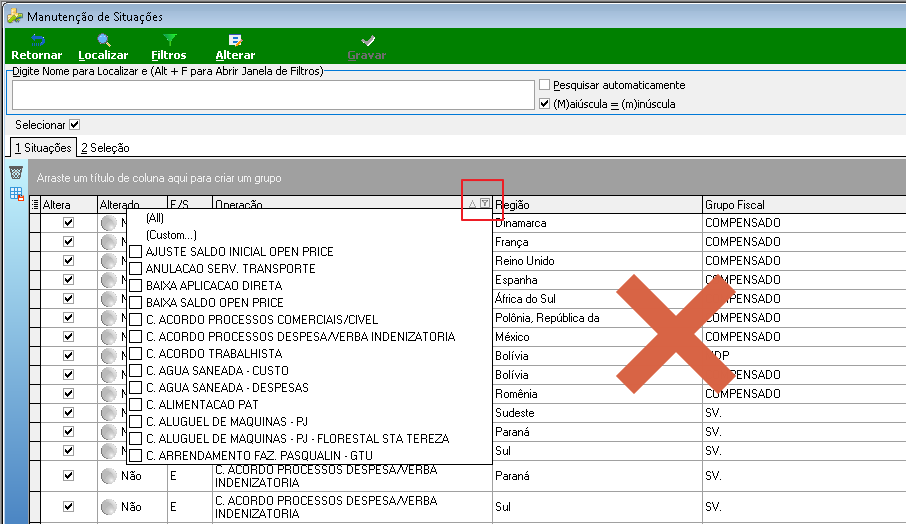The width and height of the screenshot is (906, 524).
Task: Click the trash basket icon in left sidebar
Action: [x=16, y=172]
